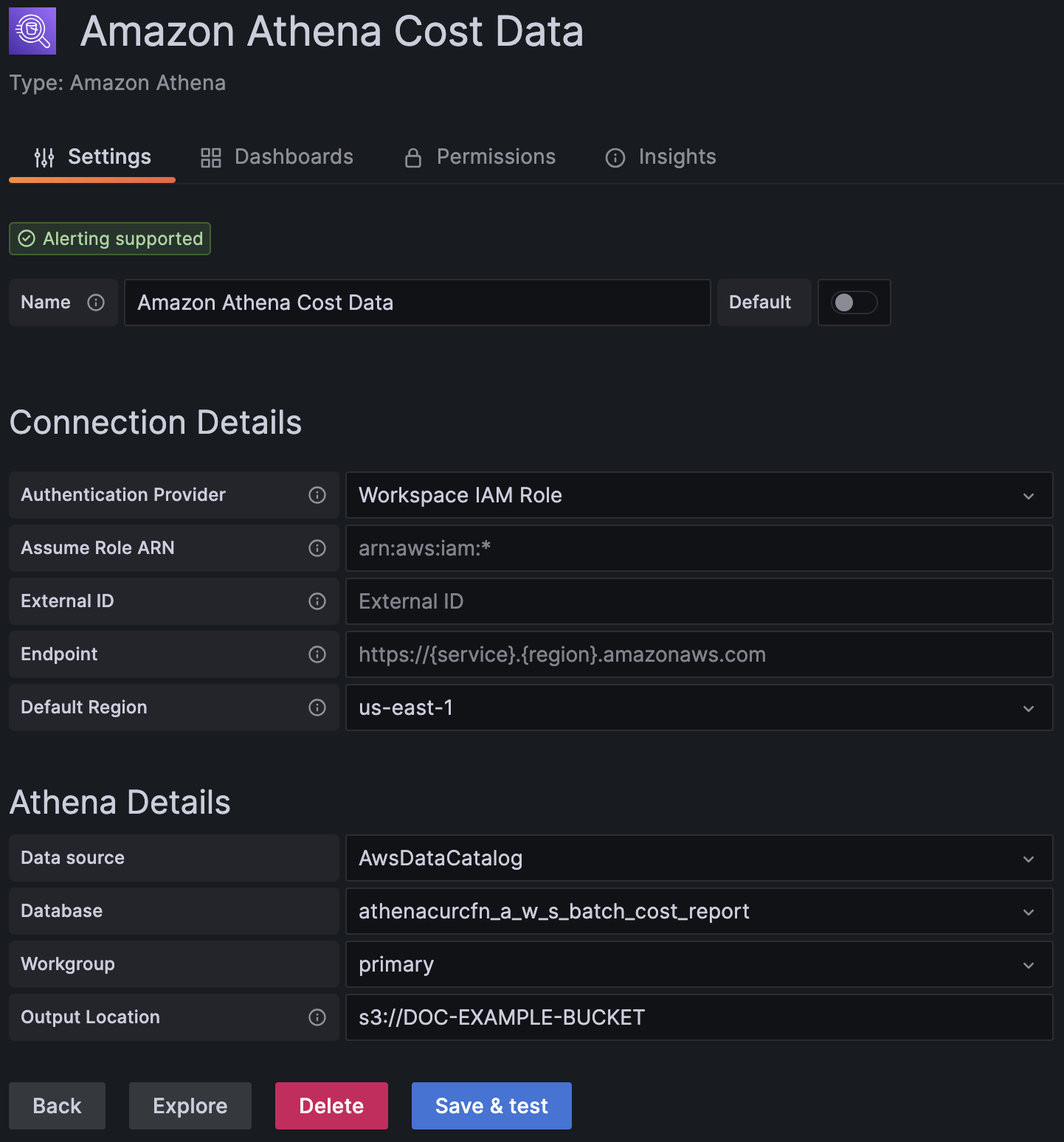Show the Authentication Provider info tooltip icon
1064x1142 pixels.
317,495
